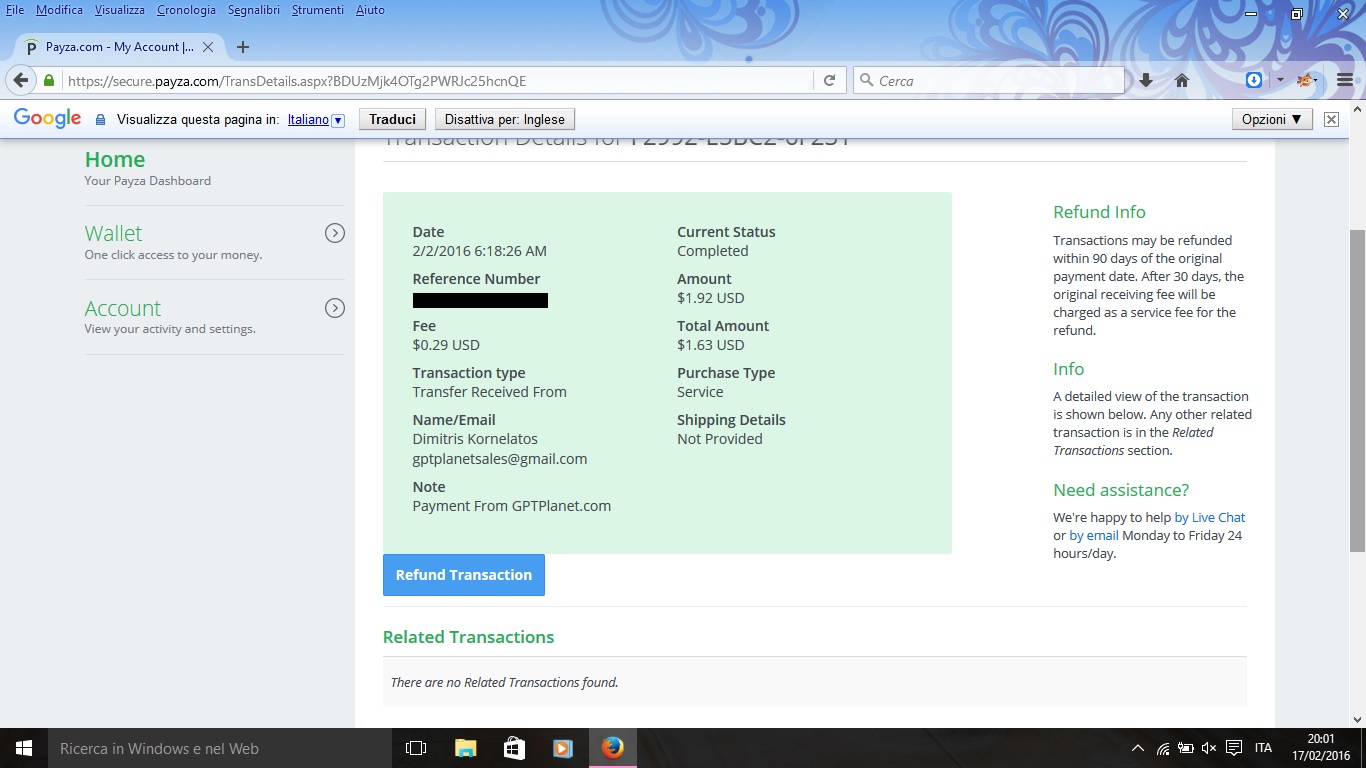Open the taskbar clock and date
Screen dimensions: 1366x768
point(1321,747)
